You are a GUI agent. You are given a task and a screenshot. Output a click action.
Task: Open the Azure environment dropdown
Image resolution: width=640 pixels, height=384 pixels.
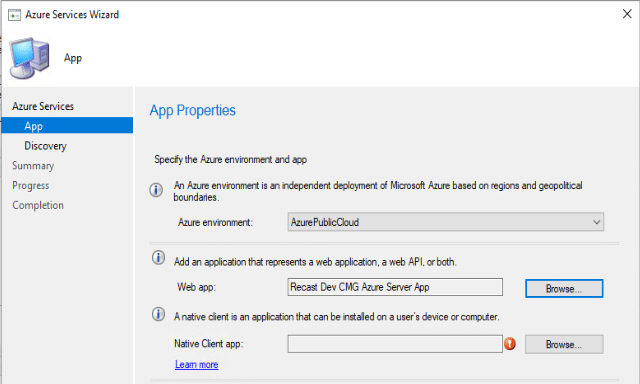click(x=445, y=222)
